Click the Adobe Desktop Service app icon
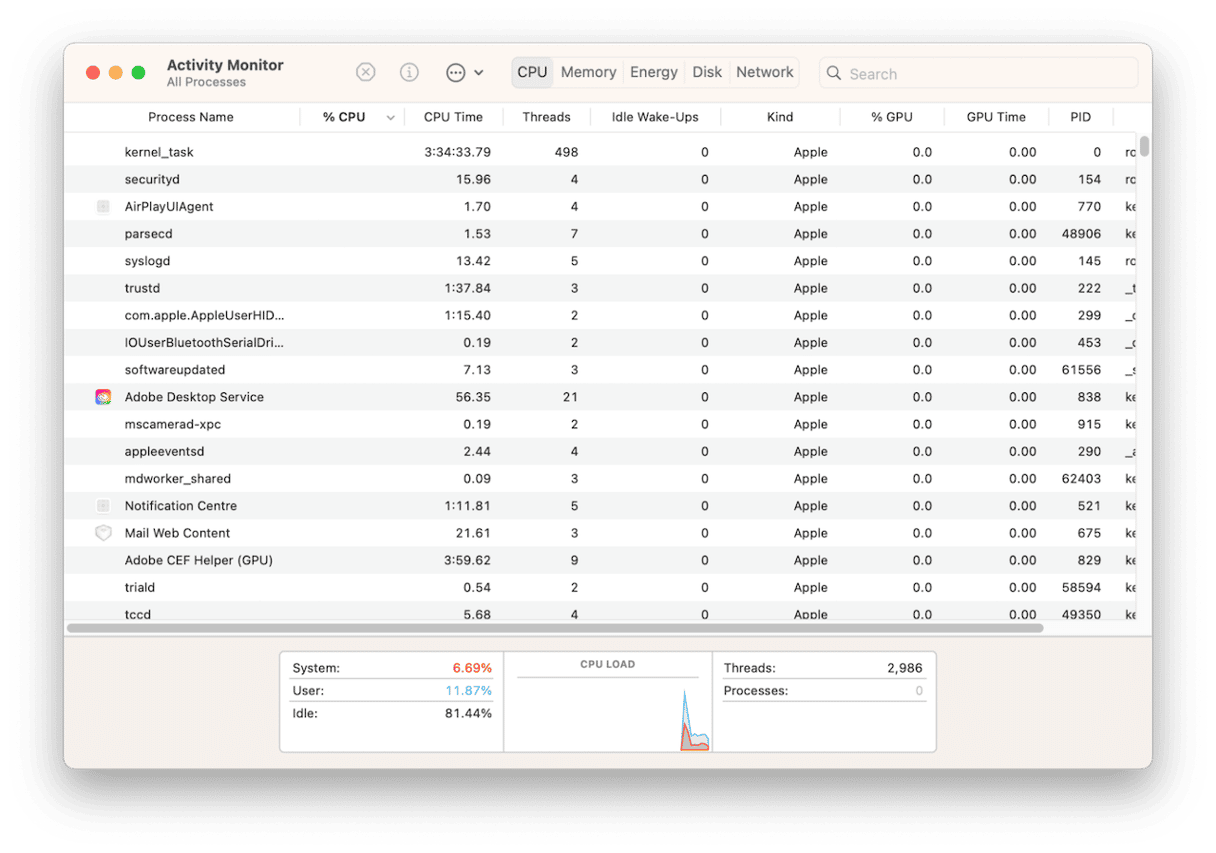Viewport: 1216px width, 853px height. click(x=103, y=397)
